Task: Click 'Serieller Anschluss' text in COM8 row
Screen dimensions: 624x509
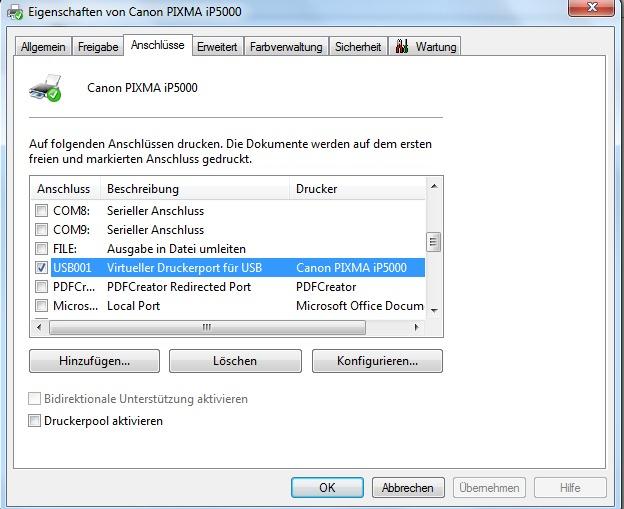Action: 156,211
